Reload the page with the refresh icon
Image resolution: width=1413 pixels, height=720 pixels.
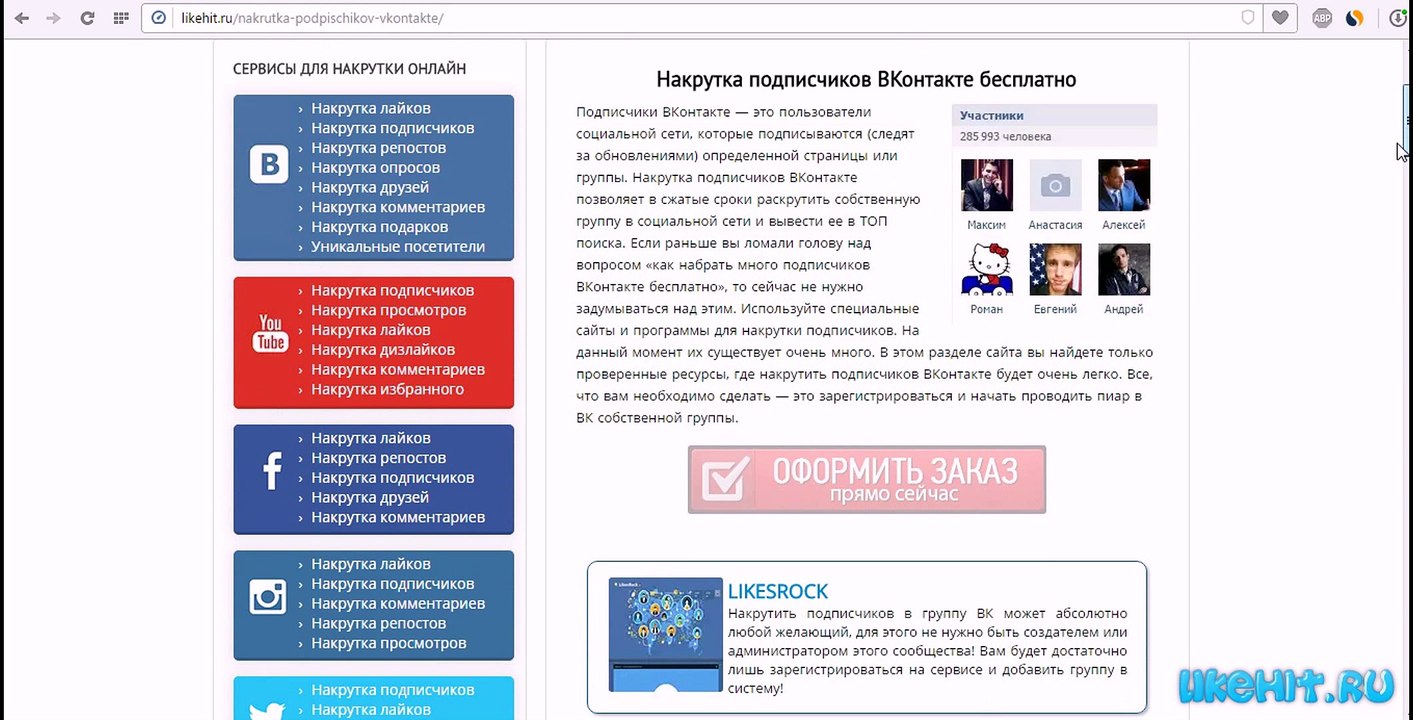87,18
